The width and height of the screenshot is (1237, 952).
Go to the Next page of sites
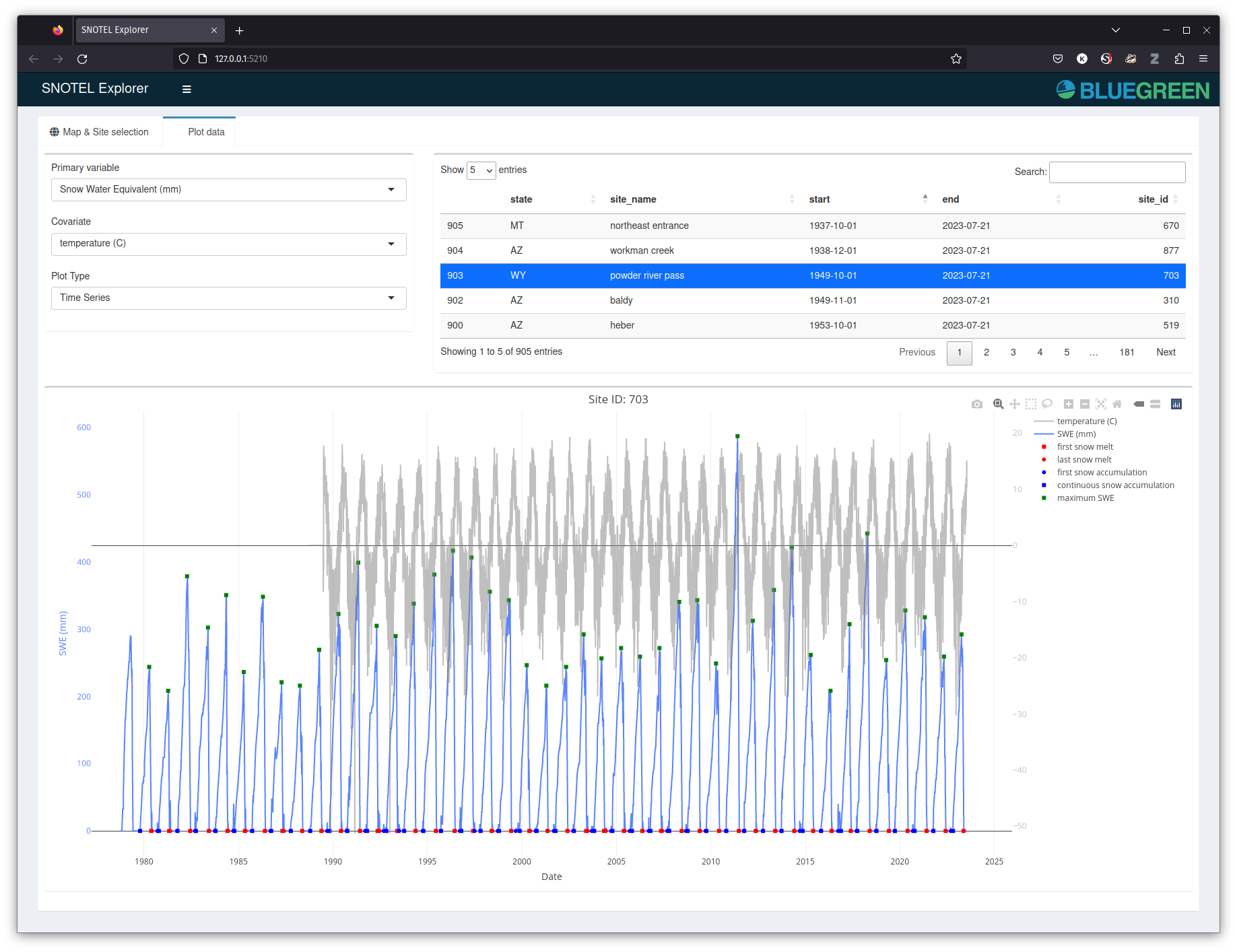tap(1166, 352)
